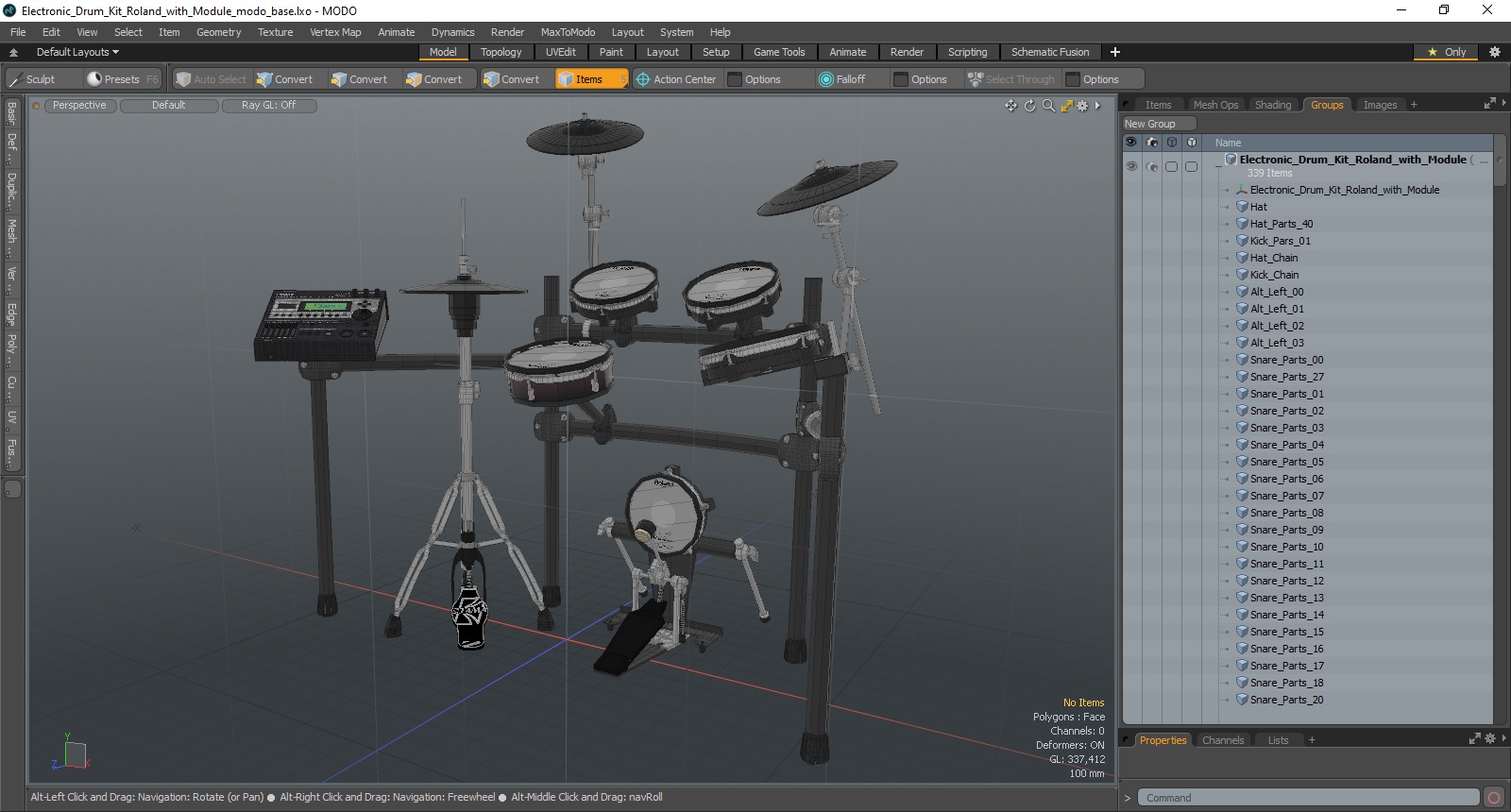This screenshot has height=812, width=1511.
Task: Expand the command history arrow
Action: click(1127, 798)
